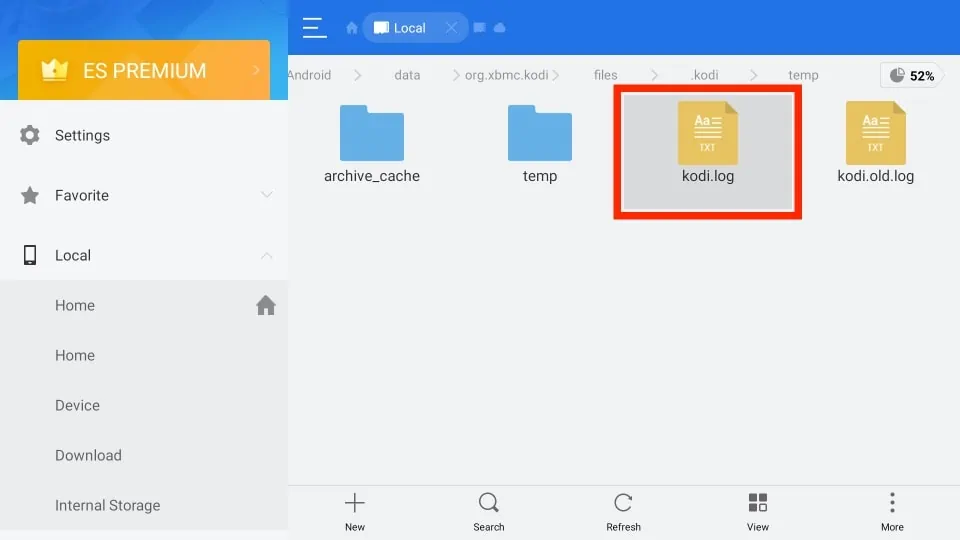960x540 pixels.
Task: Open the 52% storage analyzer indicator
Action: pyautogui.click(x=912, y=75)
